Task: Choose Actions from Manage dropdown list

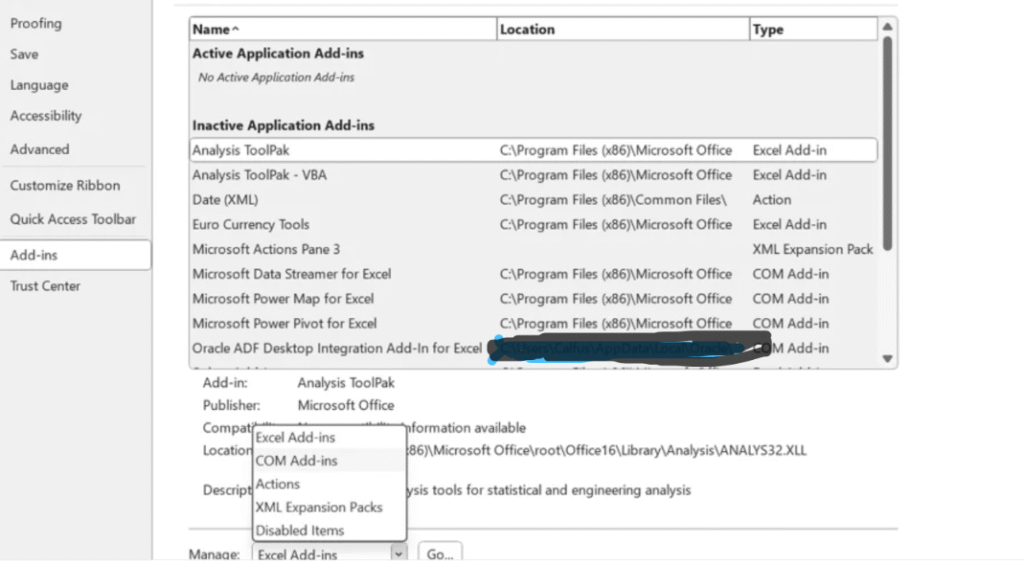Action: [329, 484]
